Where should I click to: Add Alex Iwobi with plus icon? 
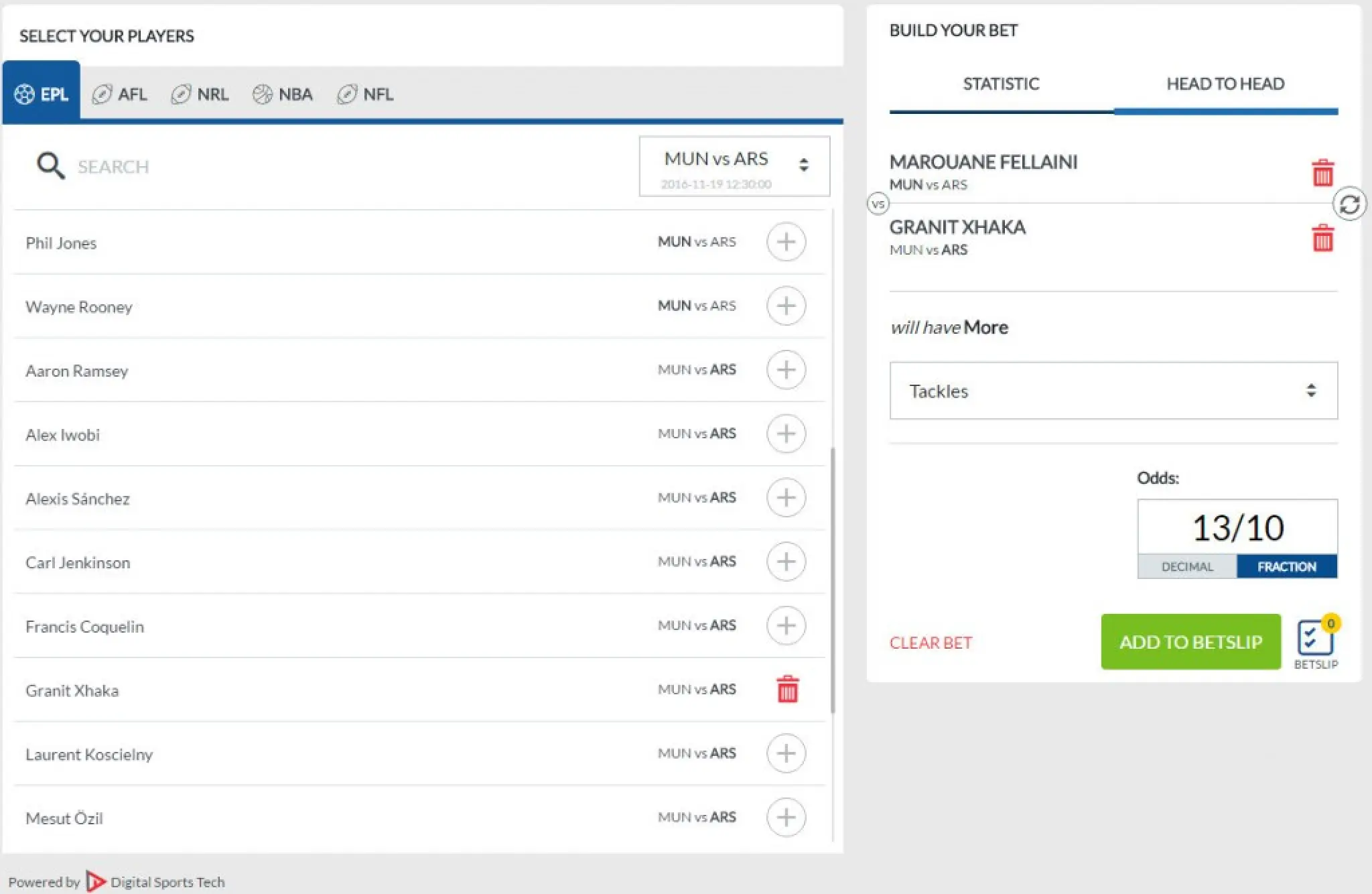pos(786,434)
